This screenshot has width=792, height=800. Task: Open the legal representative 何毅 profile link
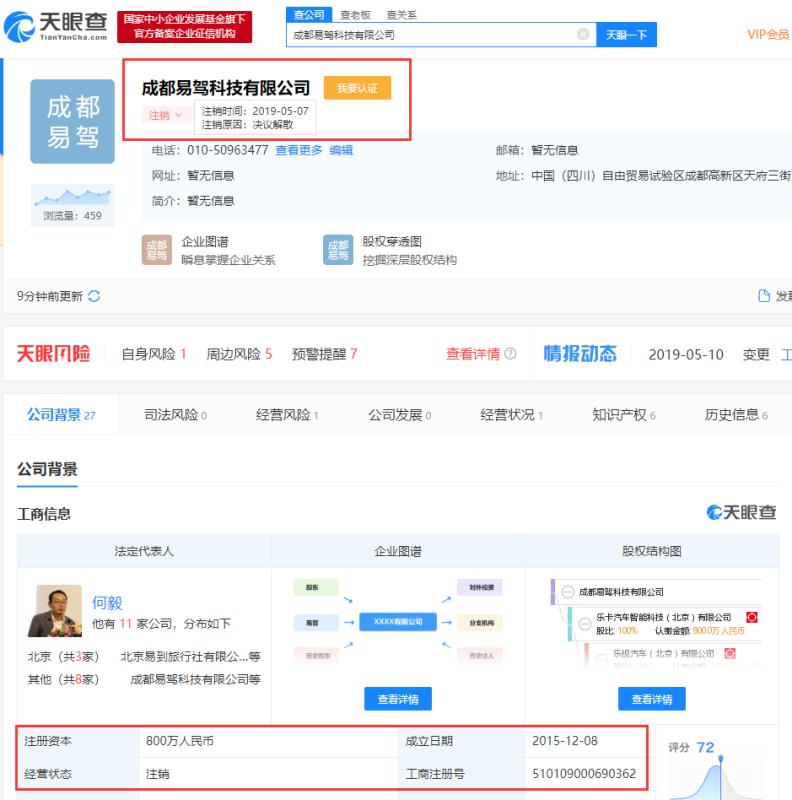tap(107, 603)
